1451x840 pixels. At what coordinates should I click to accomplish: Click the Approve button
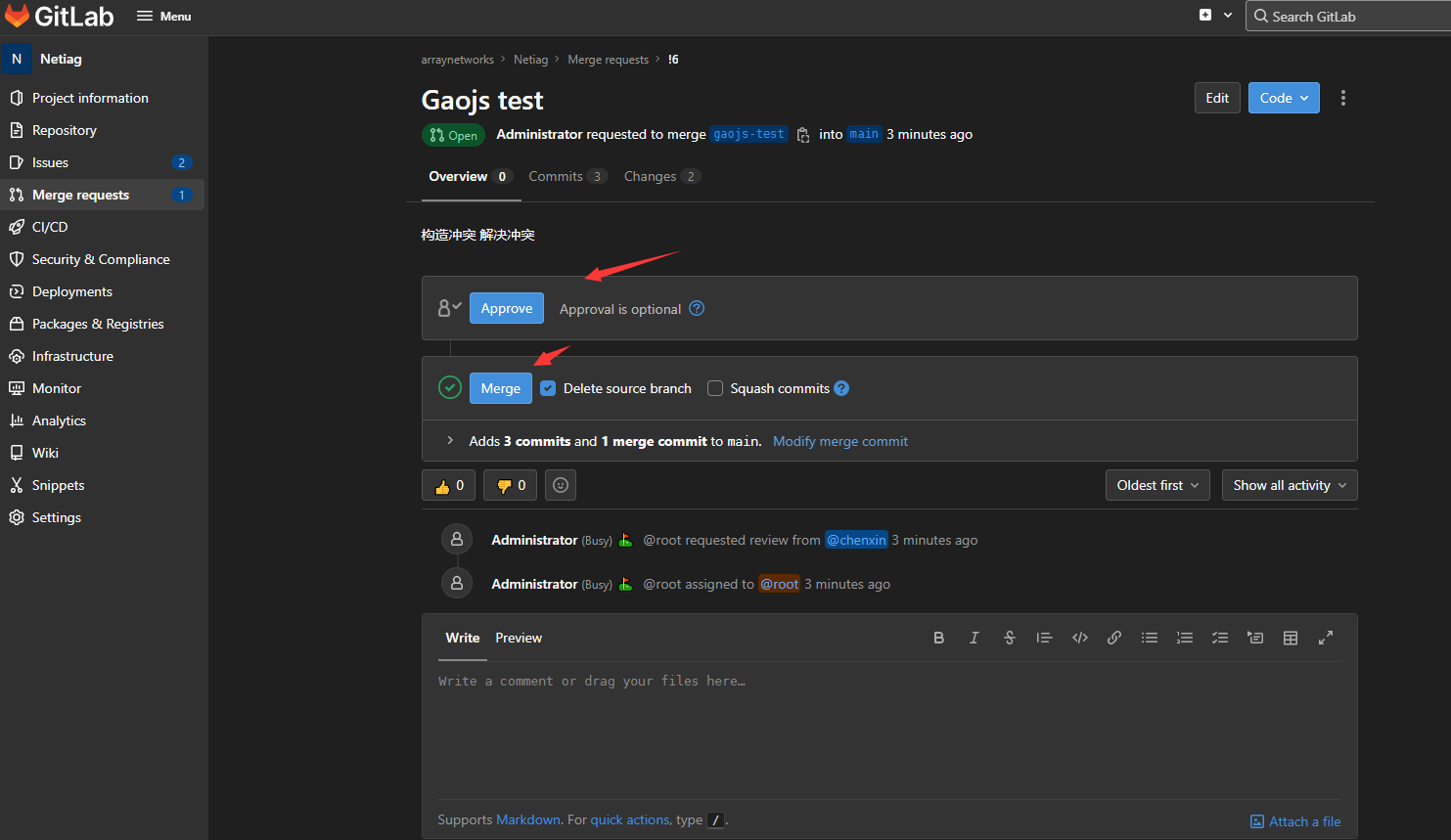(507, 308)
